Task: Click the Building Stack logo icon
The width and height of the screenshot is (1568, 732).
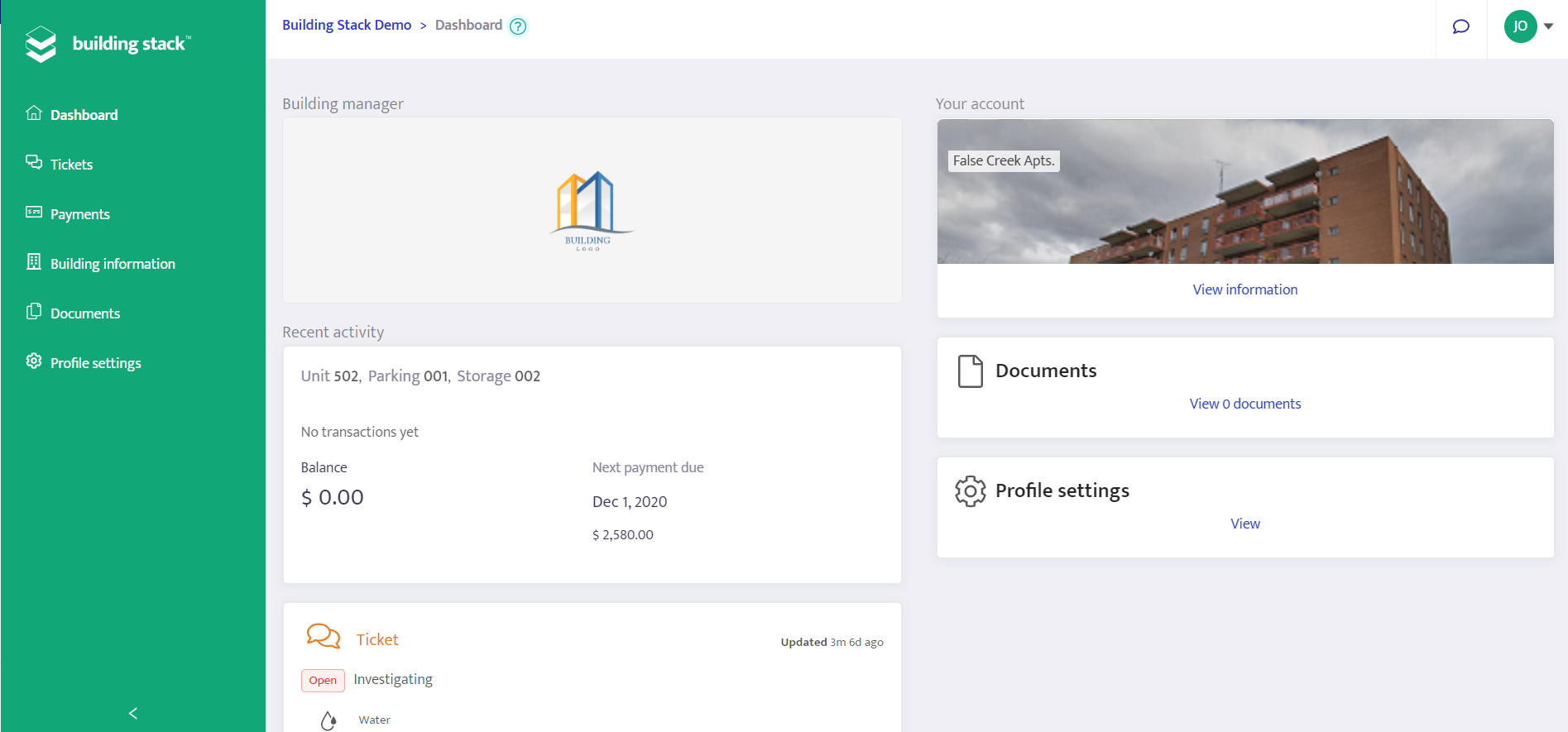Action: click(41, 44)
